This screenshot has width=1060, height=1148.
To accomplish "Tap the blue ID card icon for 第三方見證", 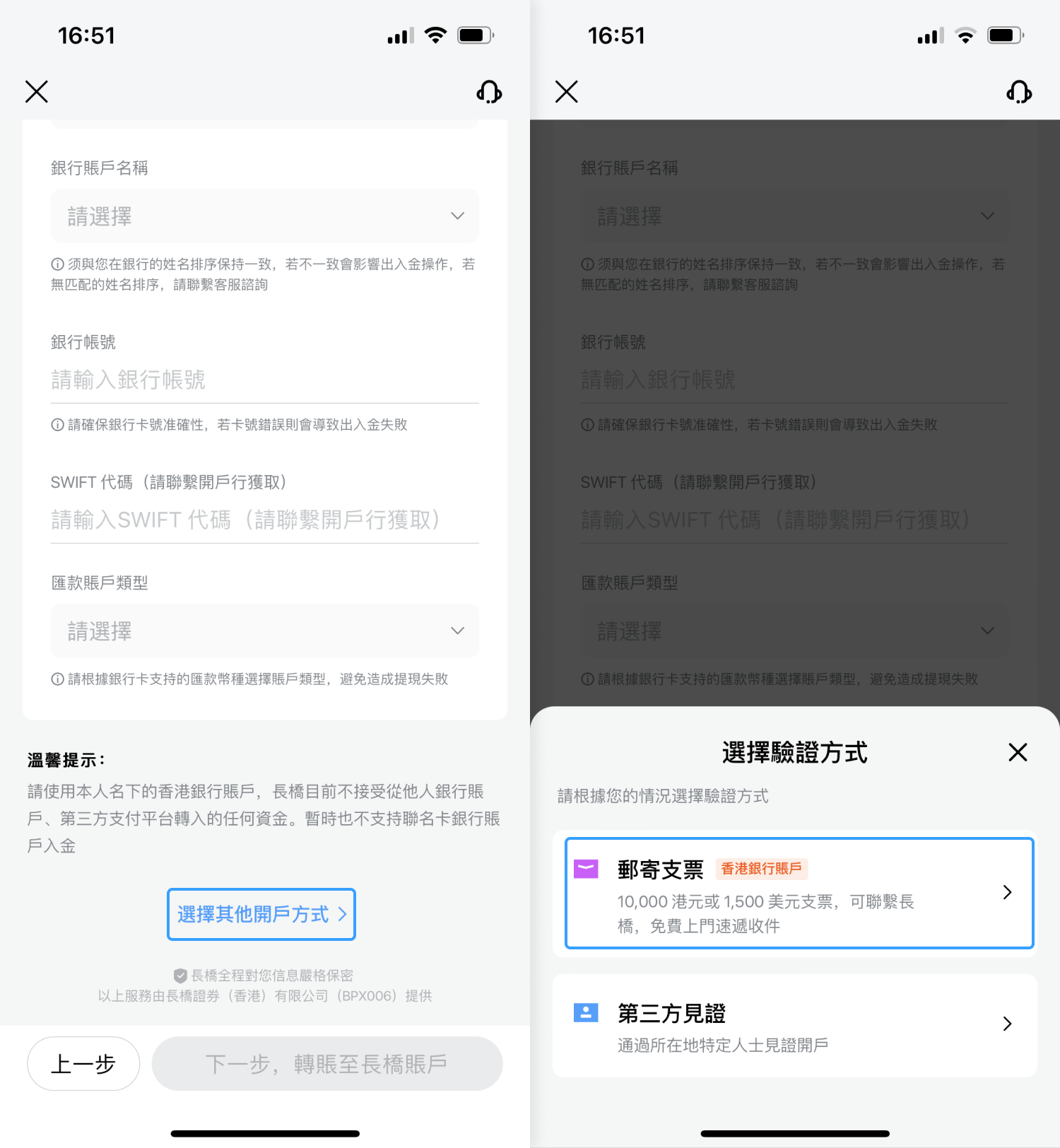I will [x=586, y=1012].
